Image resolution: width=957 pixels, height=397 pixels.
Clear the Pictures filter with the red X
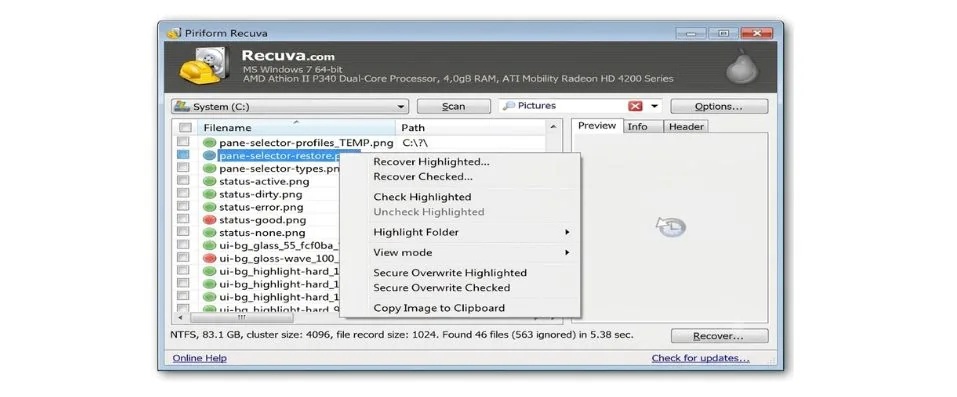coord(635,106)
